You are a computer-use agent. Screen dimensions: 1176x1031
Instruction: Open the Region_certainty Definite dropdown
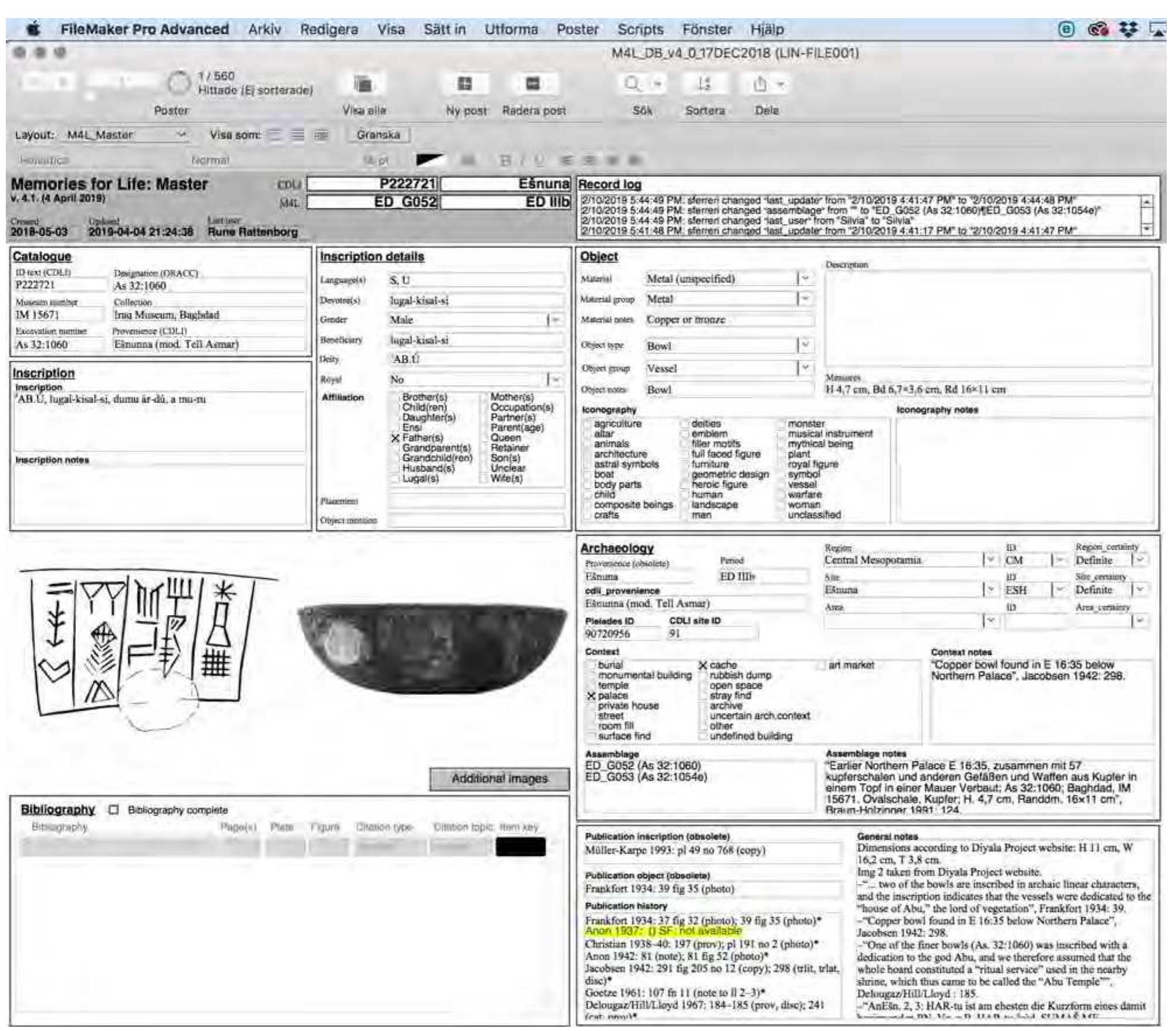click(1139, 560)
